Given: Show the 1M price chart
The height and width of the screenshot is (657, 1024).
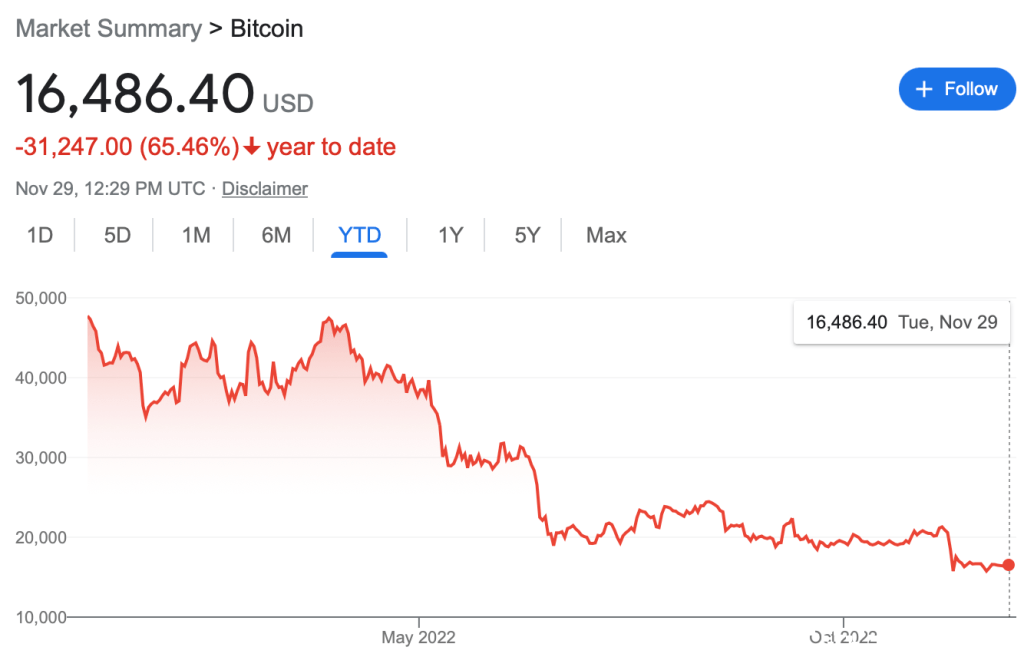Looking at the screenshot, I should (196, 235).
